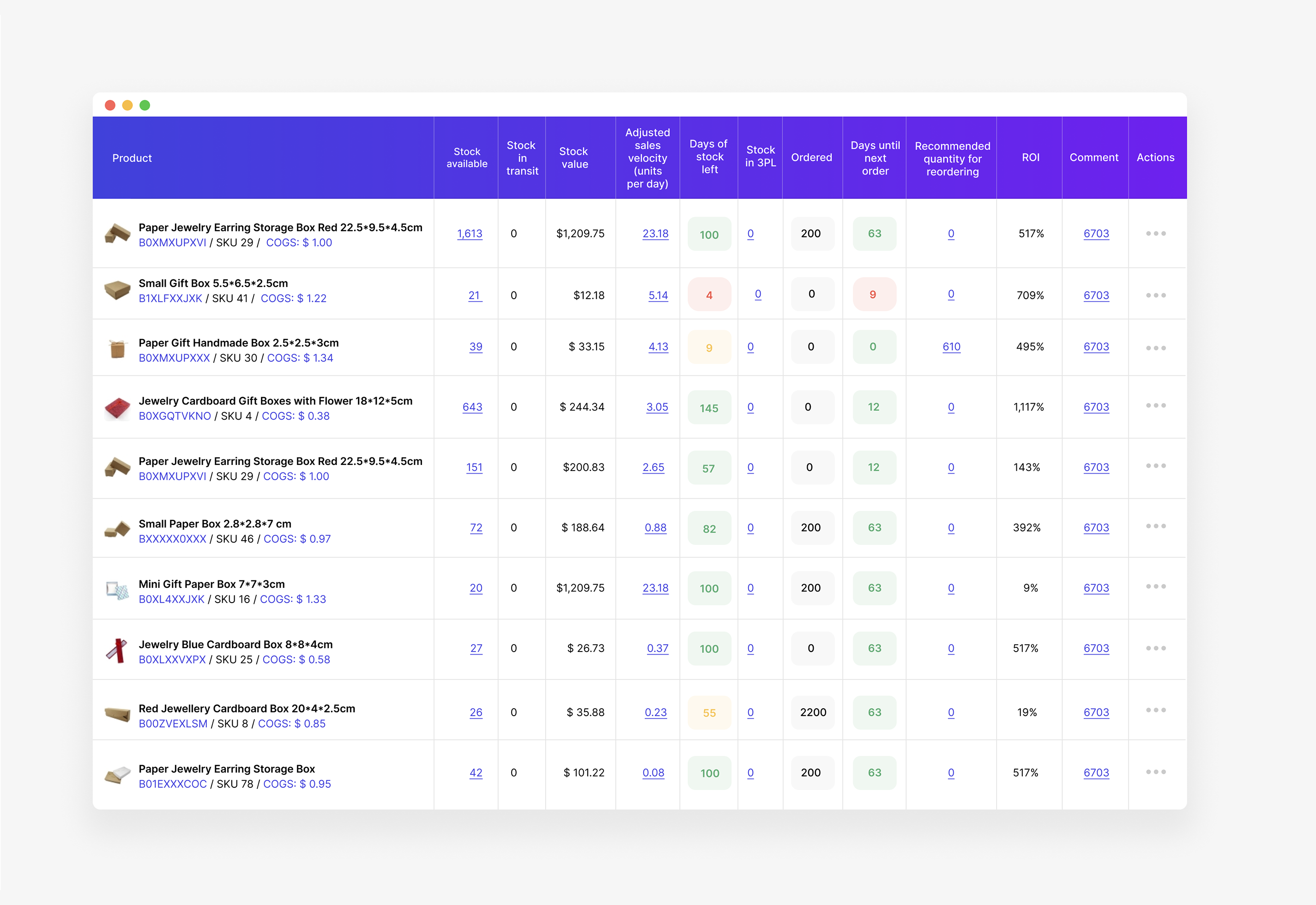Open actions menu for SKU 78 row
Viewport: 1316px width, 905px height.
[1155, 772]
